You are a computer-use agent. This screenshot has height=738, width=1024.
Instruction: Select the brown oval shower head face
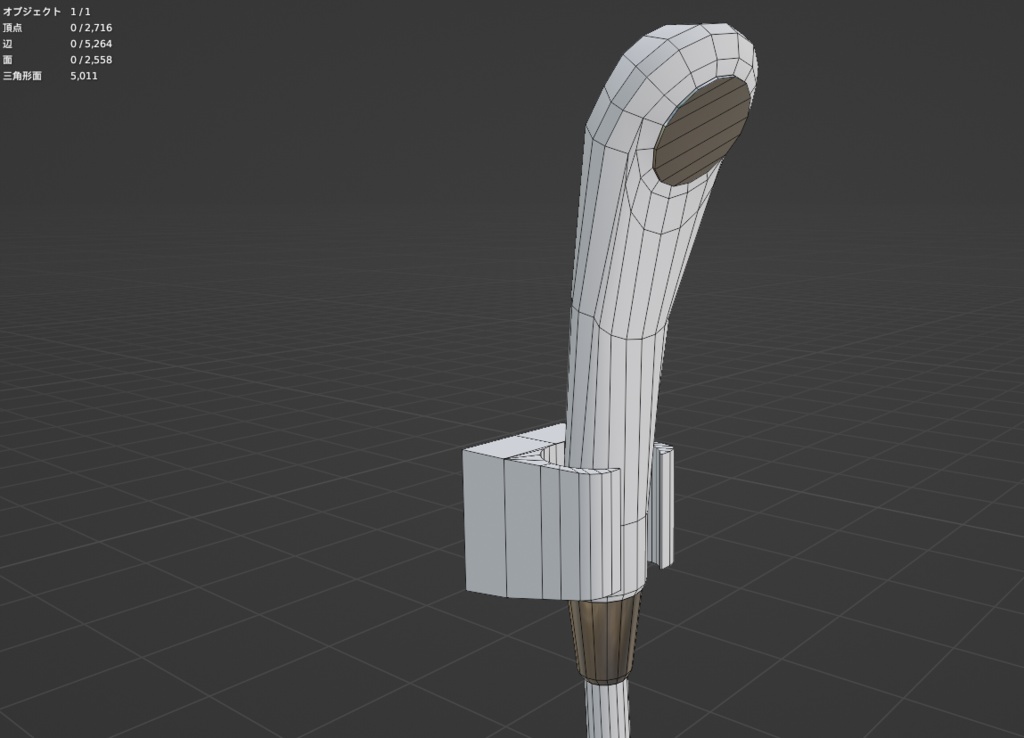point(702,131)
